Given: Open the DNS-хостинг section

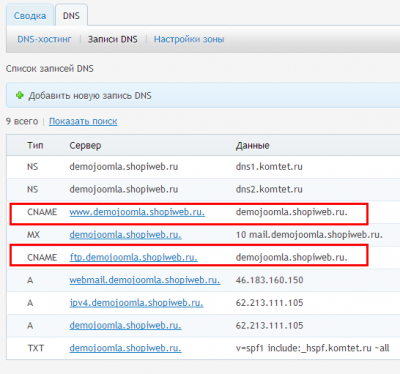Looking at the screenshot, I should point(44,39).
